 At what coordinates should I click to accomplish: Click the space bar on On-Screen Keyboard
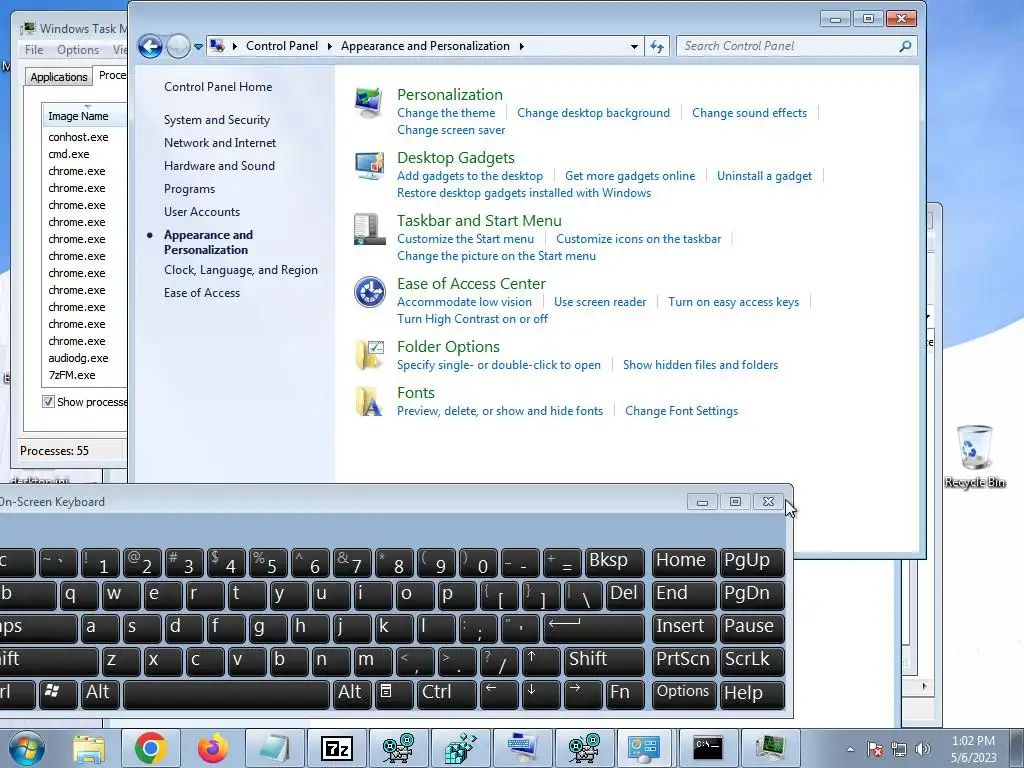[x=226, y=693]
